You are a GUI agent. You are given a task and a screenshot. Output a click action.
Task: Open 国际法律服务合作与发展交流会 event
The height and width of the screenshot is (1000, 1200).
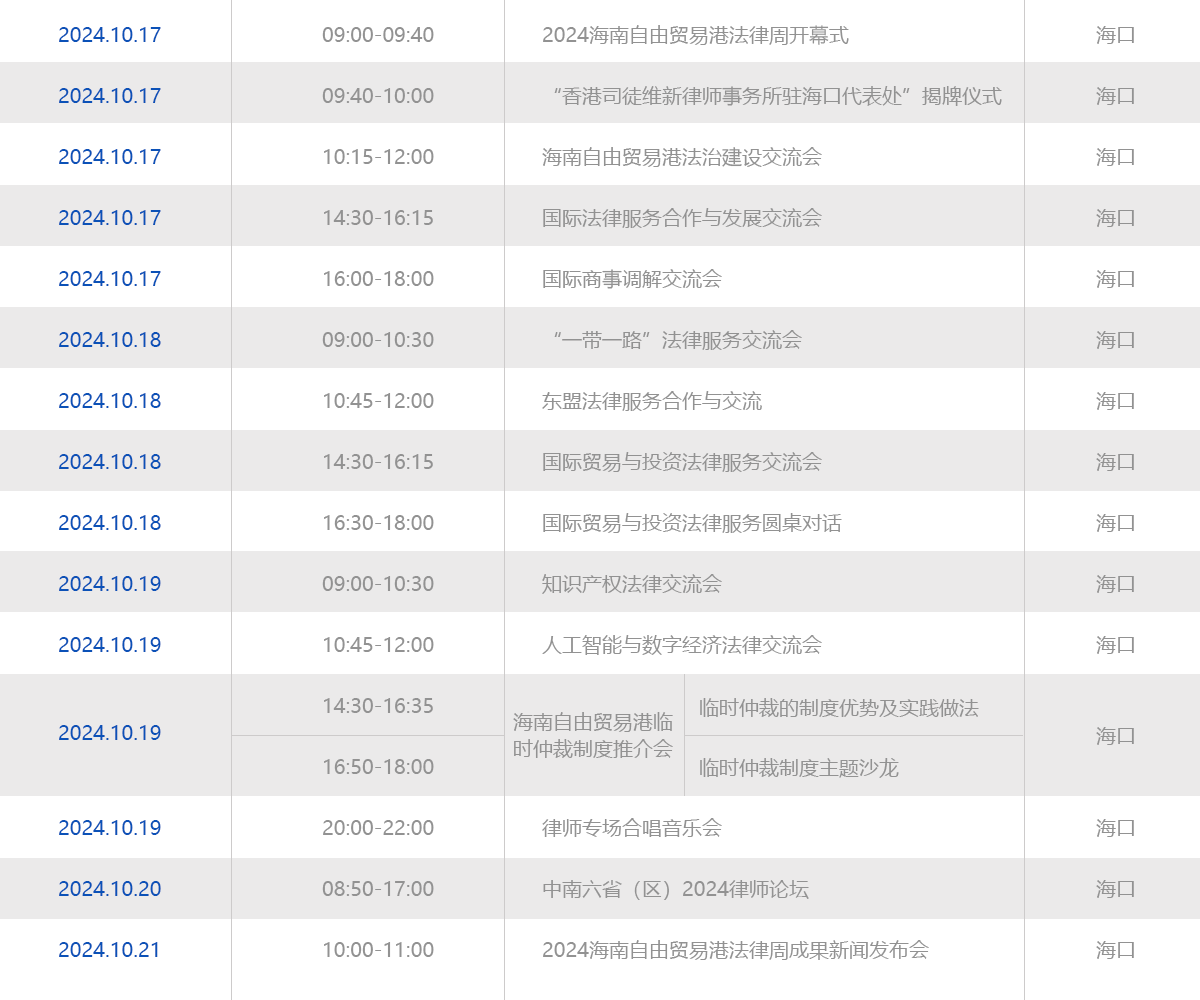681,218
